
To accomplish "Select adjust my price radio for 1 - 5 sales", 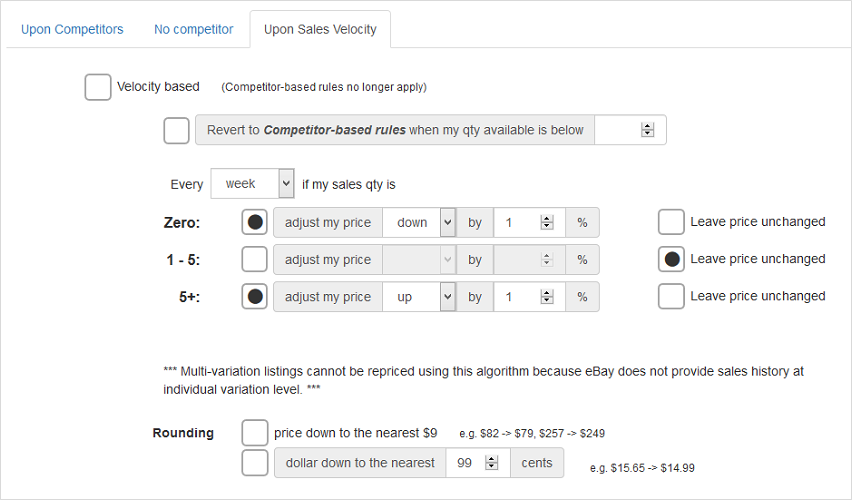I will [x=255, y=259].
